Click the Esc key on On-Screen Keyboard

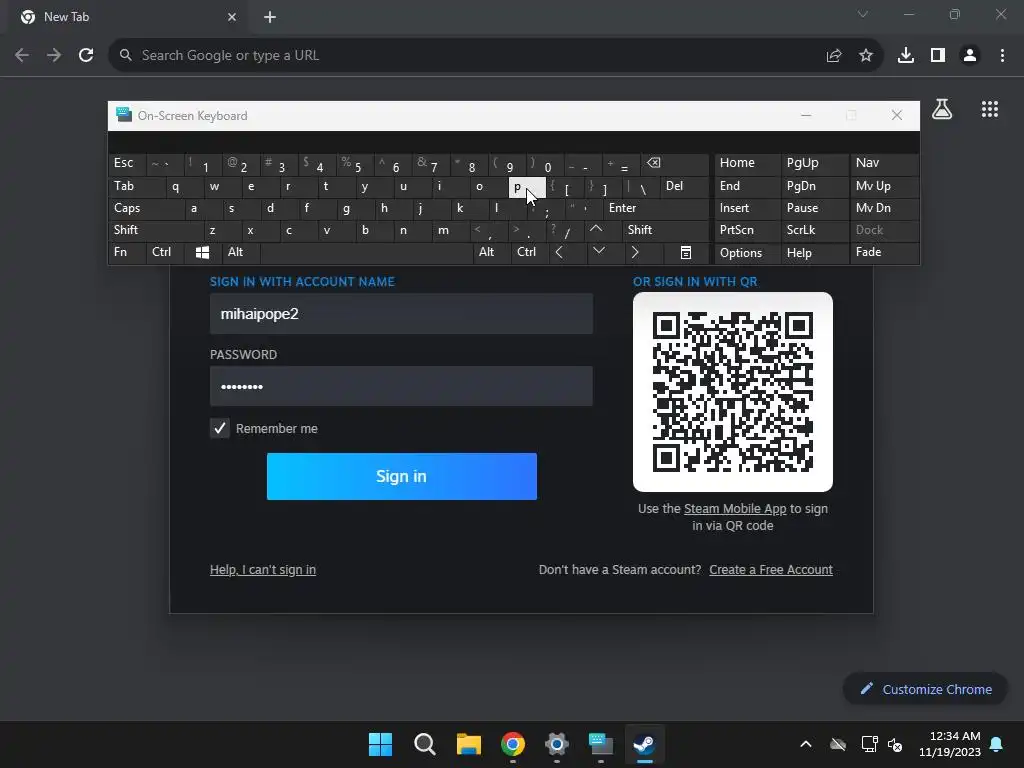tap(127, 163)
